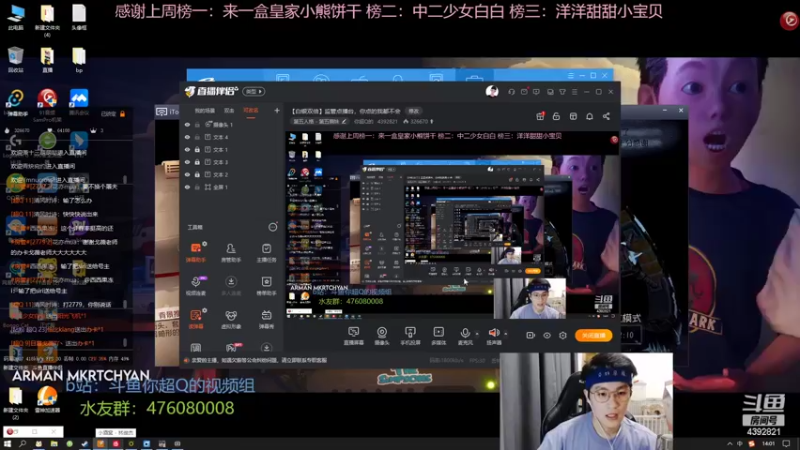Click the room number 4392821 text
The image size is (800, 450).
point(387,121)
